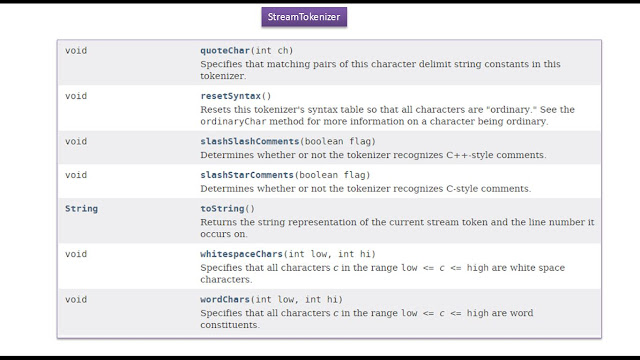Viewport: 640px width, 360px height.
Task: Click the void return type of quoteChar
Action: point(76,51)
